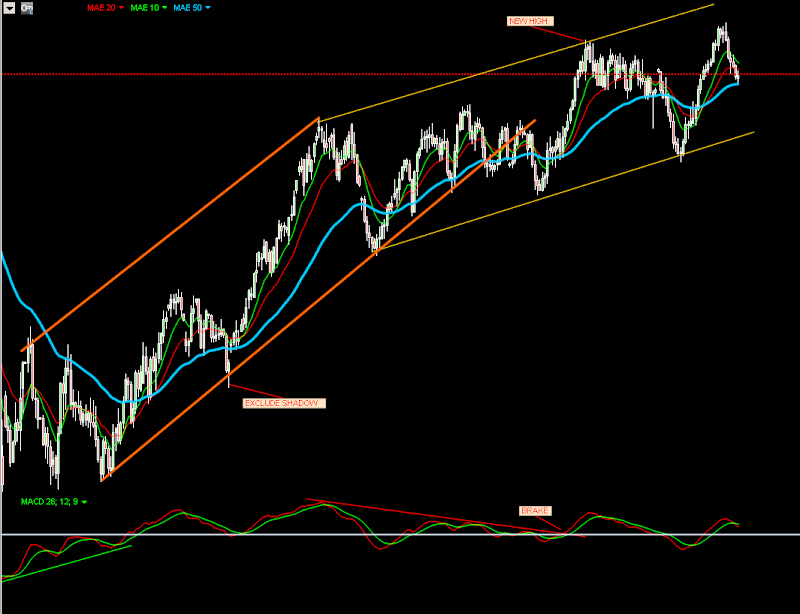This screenshot has height=614, width=800.
Task: Open the MAE 10 indicator dropdown
Action: [164, 8]
